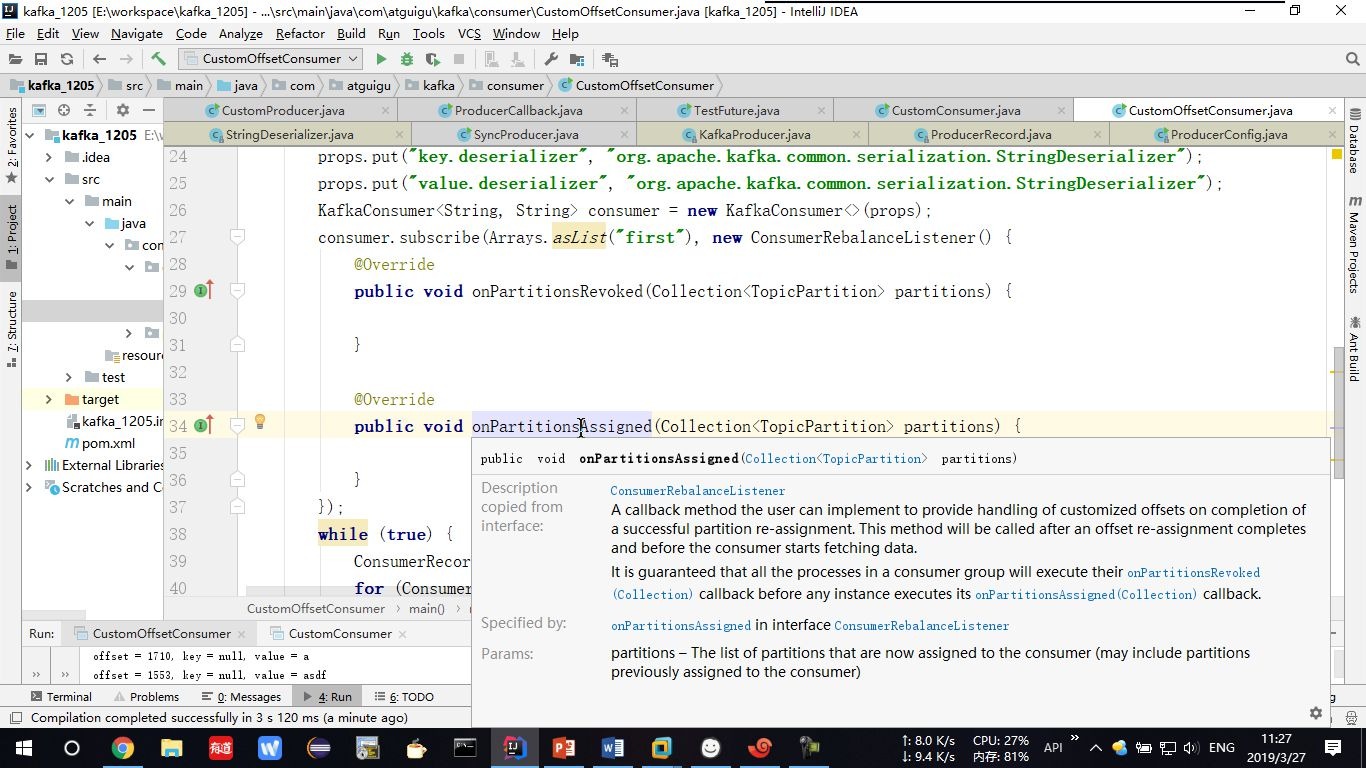
Task: Collapse the src folder node
Action: point(49,179)
